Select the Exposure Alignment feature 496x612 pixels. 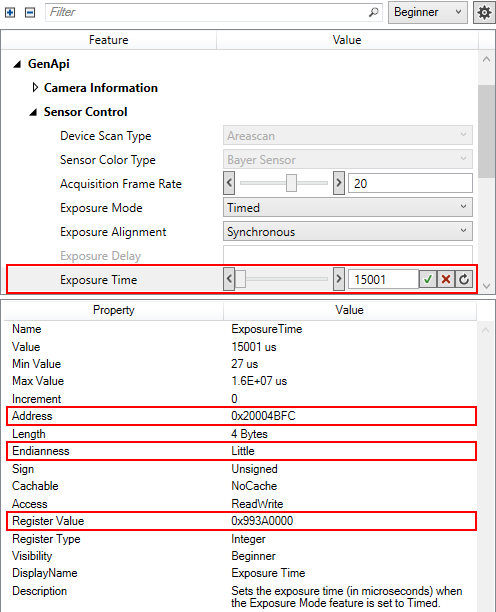[113, 232]
